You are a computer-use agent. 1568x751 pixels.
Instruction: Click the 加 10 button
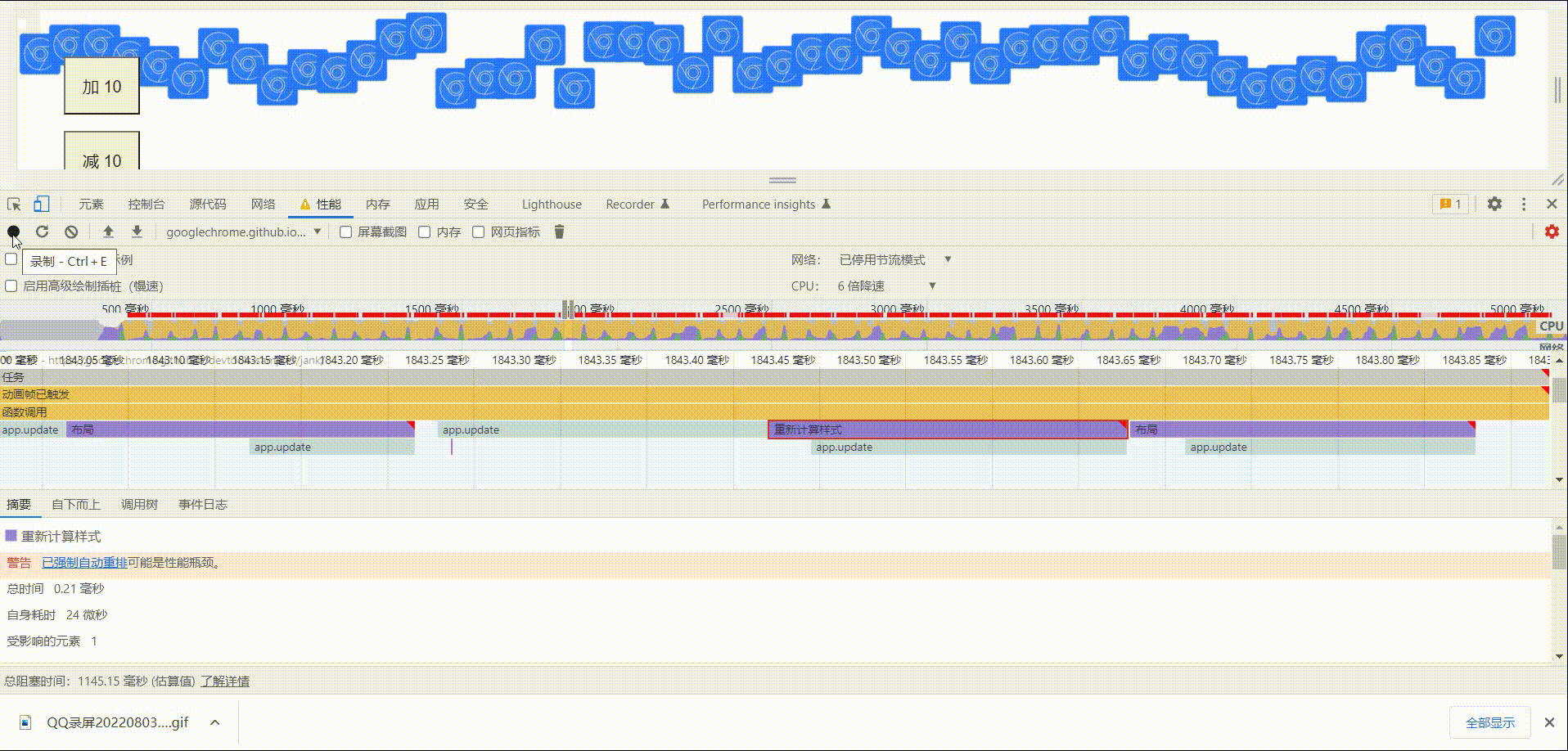(x=101, y=86)
